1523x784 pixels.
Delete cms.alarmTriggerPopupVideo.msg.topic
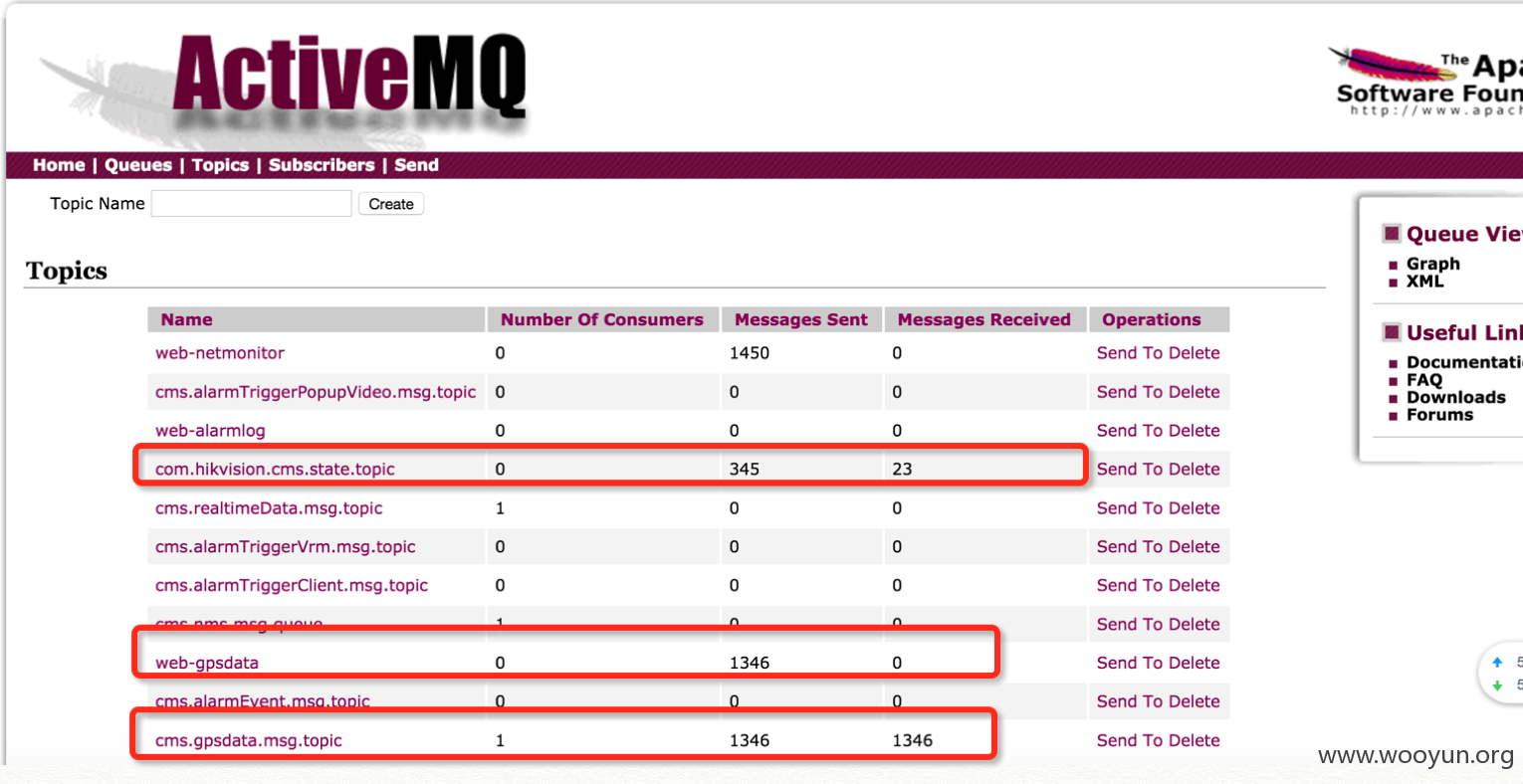point(1195,392)
